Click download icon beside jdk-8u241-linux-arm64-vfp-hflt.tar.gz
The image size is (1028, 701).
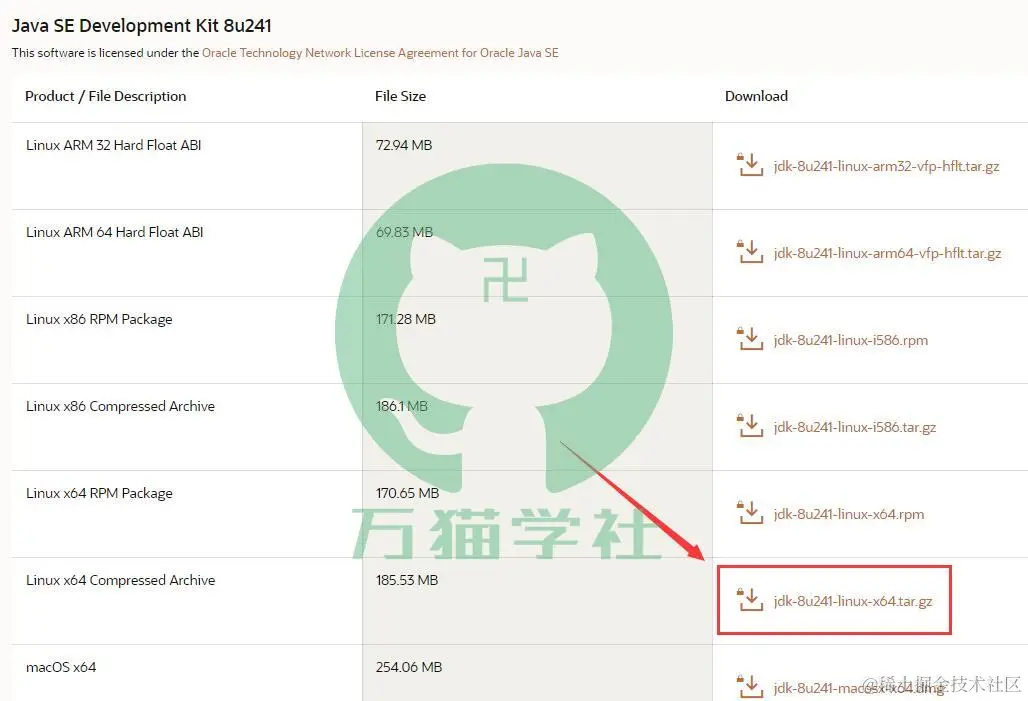click(750, 252)
